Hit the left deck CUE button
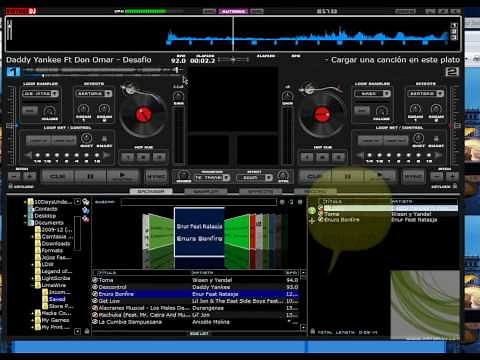Viewport: 480px width, 360px height. [x=57, y=176]
